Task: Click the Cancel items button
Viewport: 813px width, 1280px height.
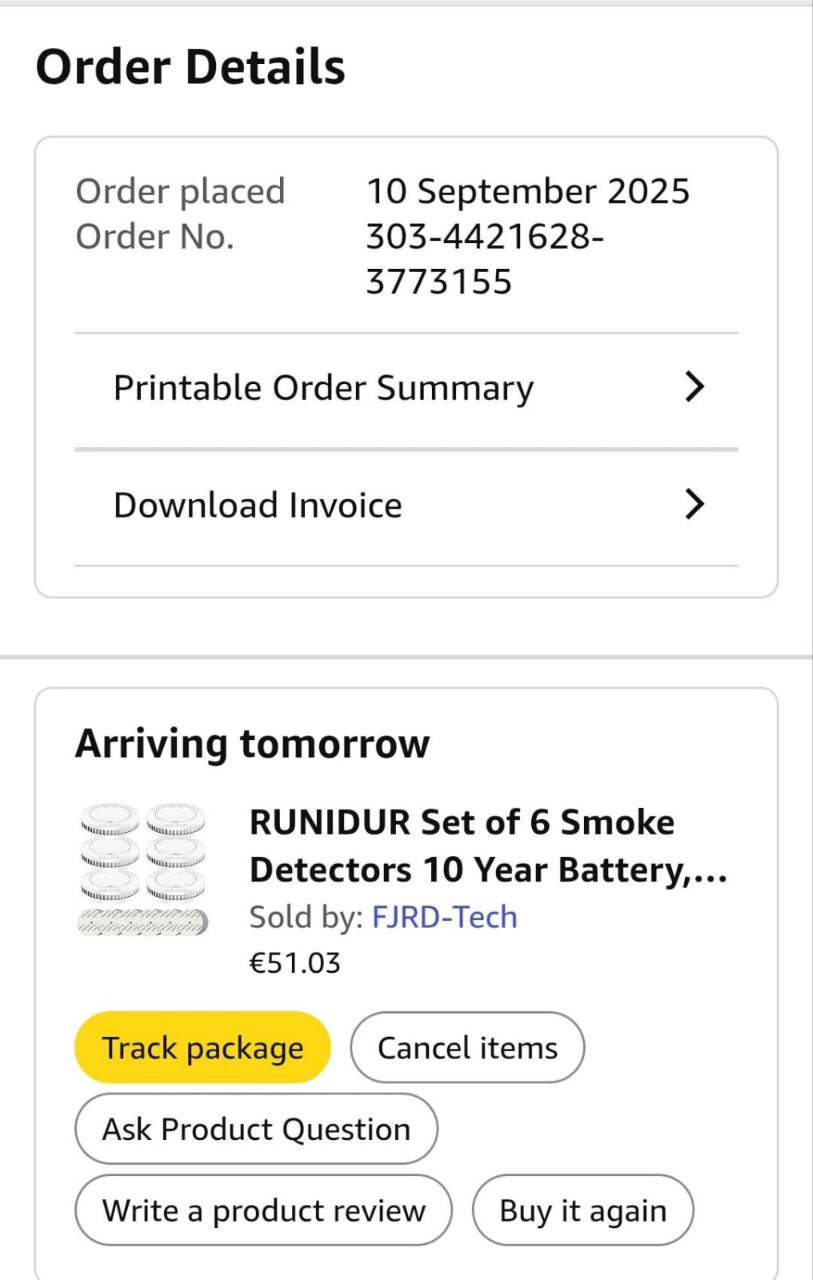Action: coord(467,1047)
